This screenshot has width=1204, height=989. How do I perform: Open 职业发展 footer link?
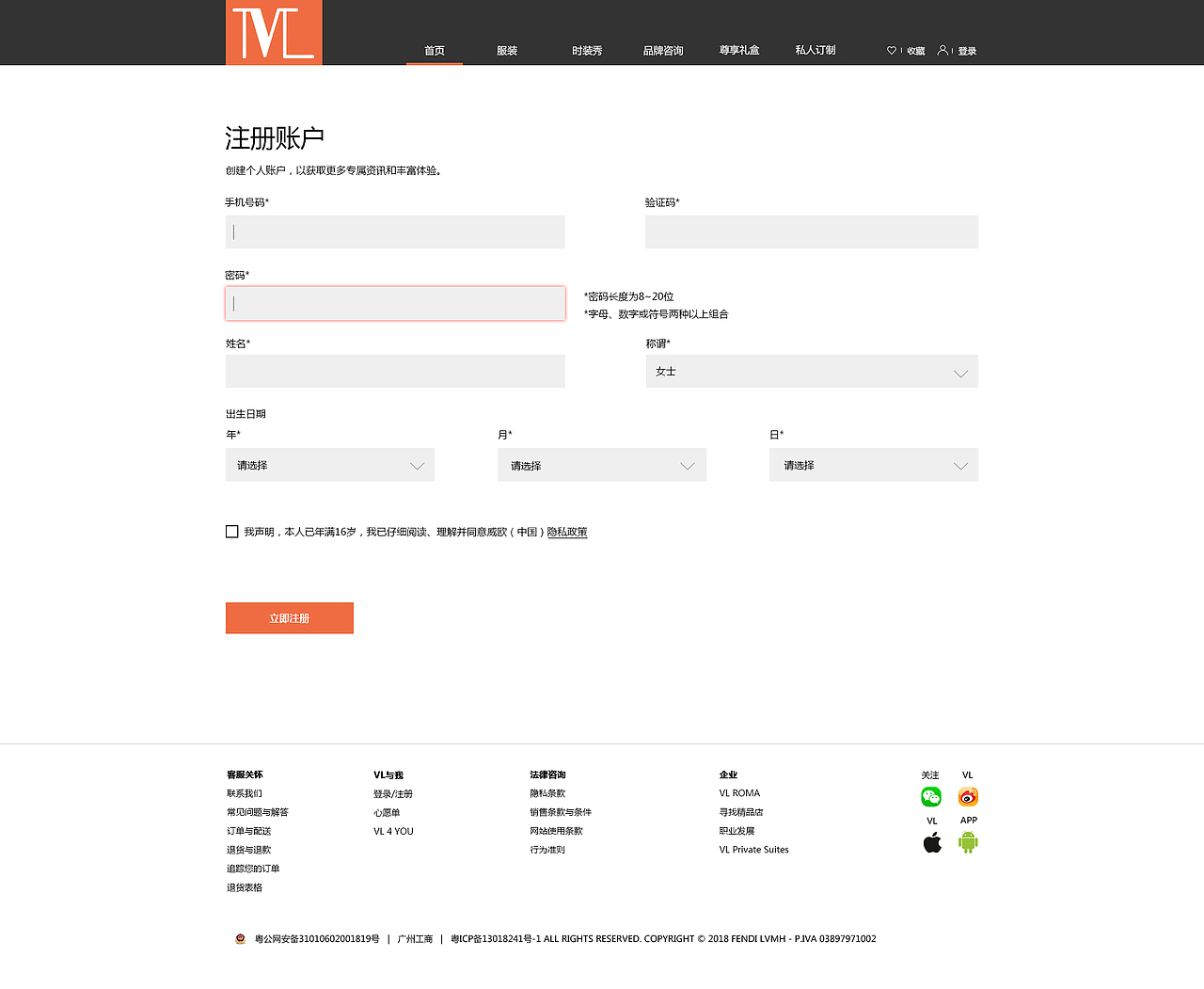pyautogui.click(x=737, y=831)
